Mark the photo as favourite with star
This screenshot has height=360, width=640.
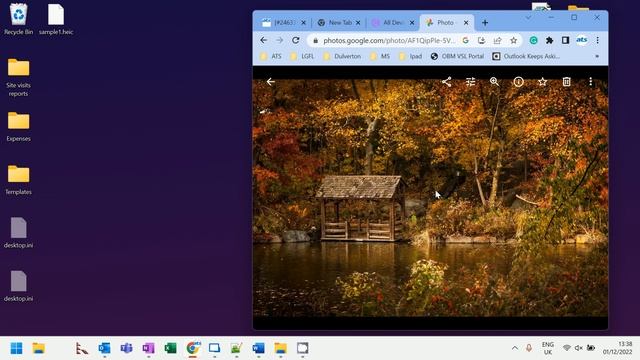pyautogui.click(x=542, y=82)
